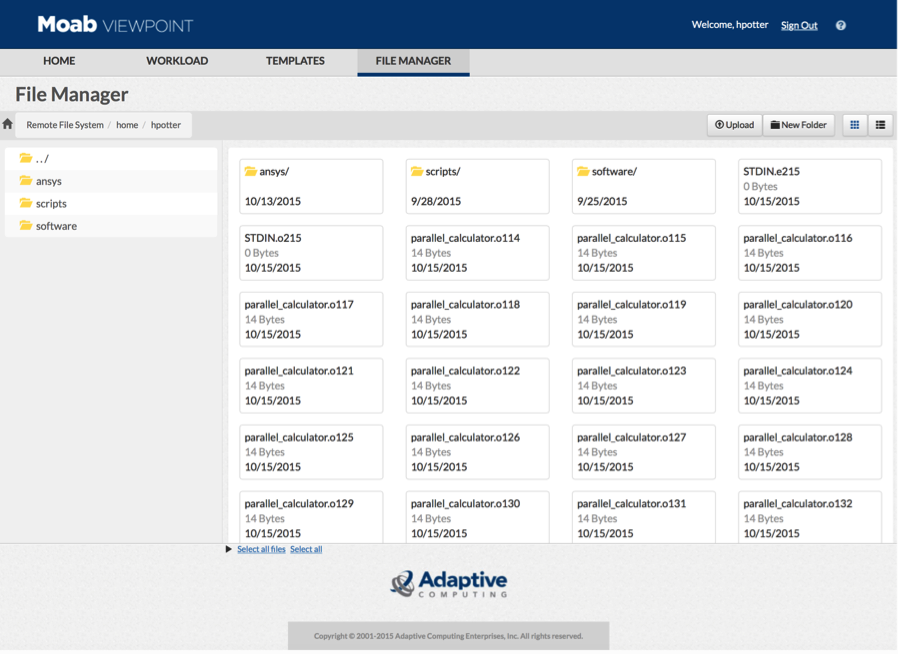Screen dimensions: 899x655
Task: Select file parallel_calculator.o126
Action: [478, 453]
